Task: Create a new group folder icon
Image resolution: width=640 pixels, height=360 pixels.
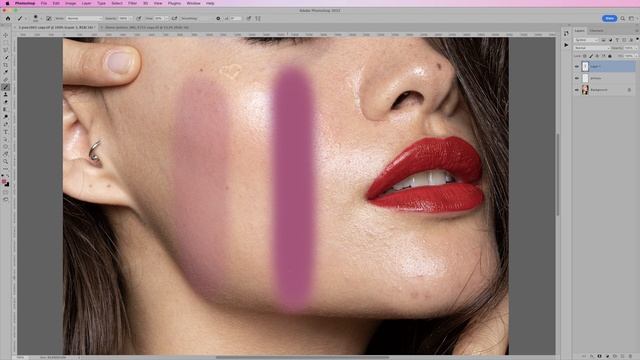Action: tap(615, 356)
